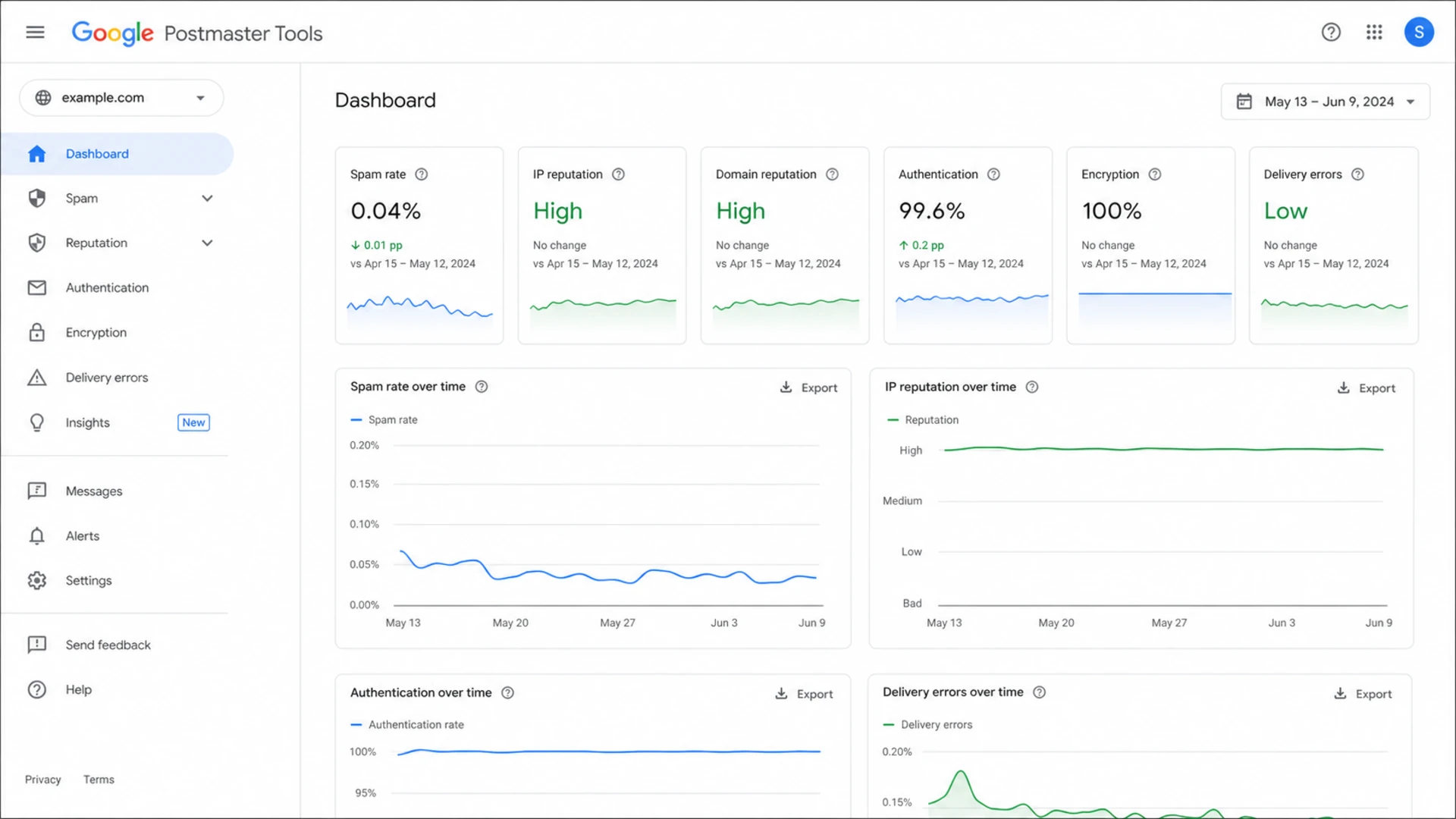
Task: Open the Google apps grid
Action: pyautogui.click(x=1374, y=33)
